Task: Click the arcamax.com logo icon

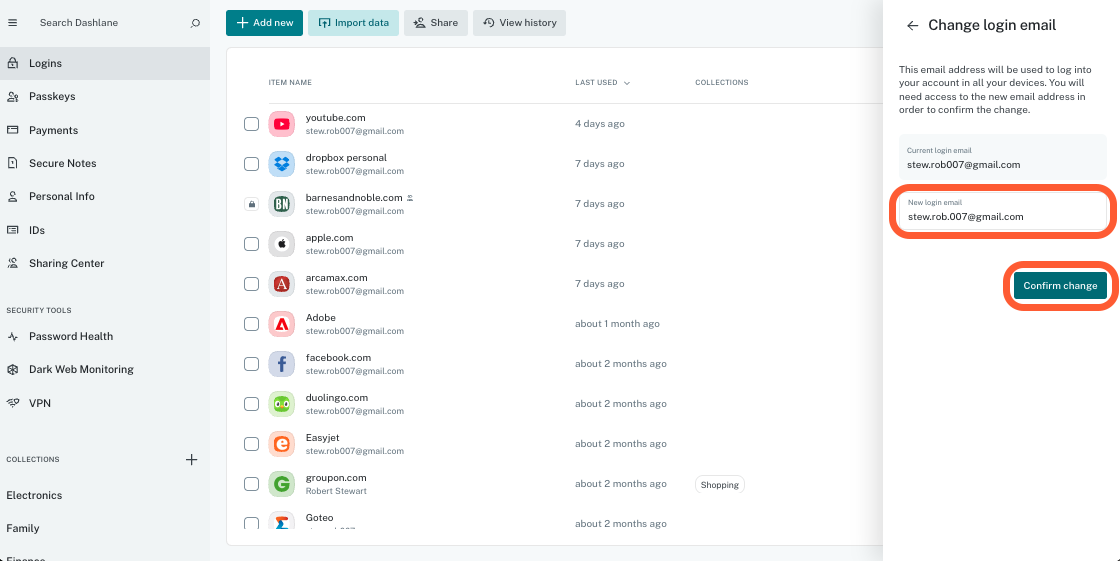Action: 281,284
